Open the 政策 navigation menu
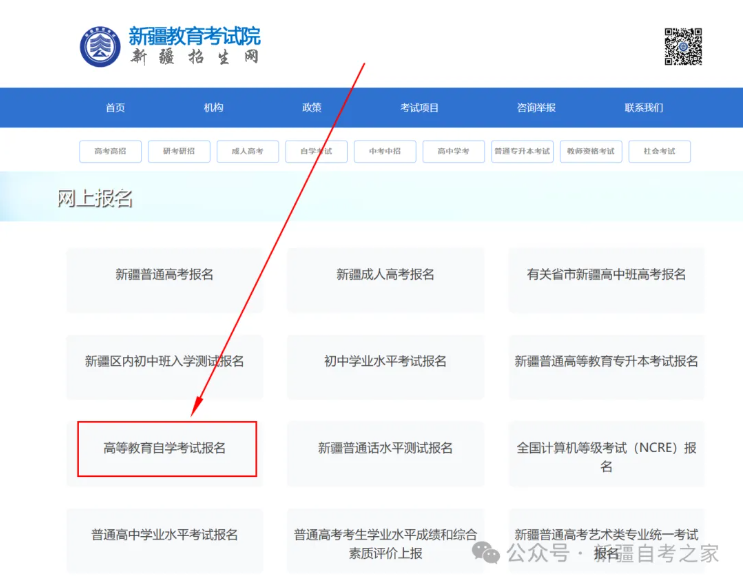This screenshot has width=750, height=584. (x=312, y=108)
